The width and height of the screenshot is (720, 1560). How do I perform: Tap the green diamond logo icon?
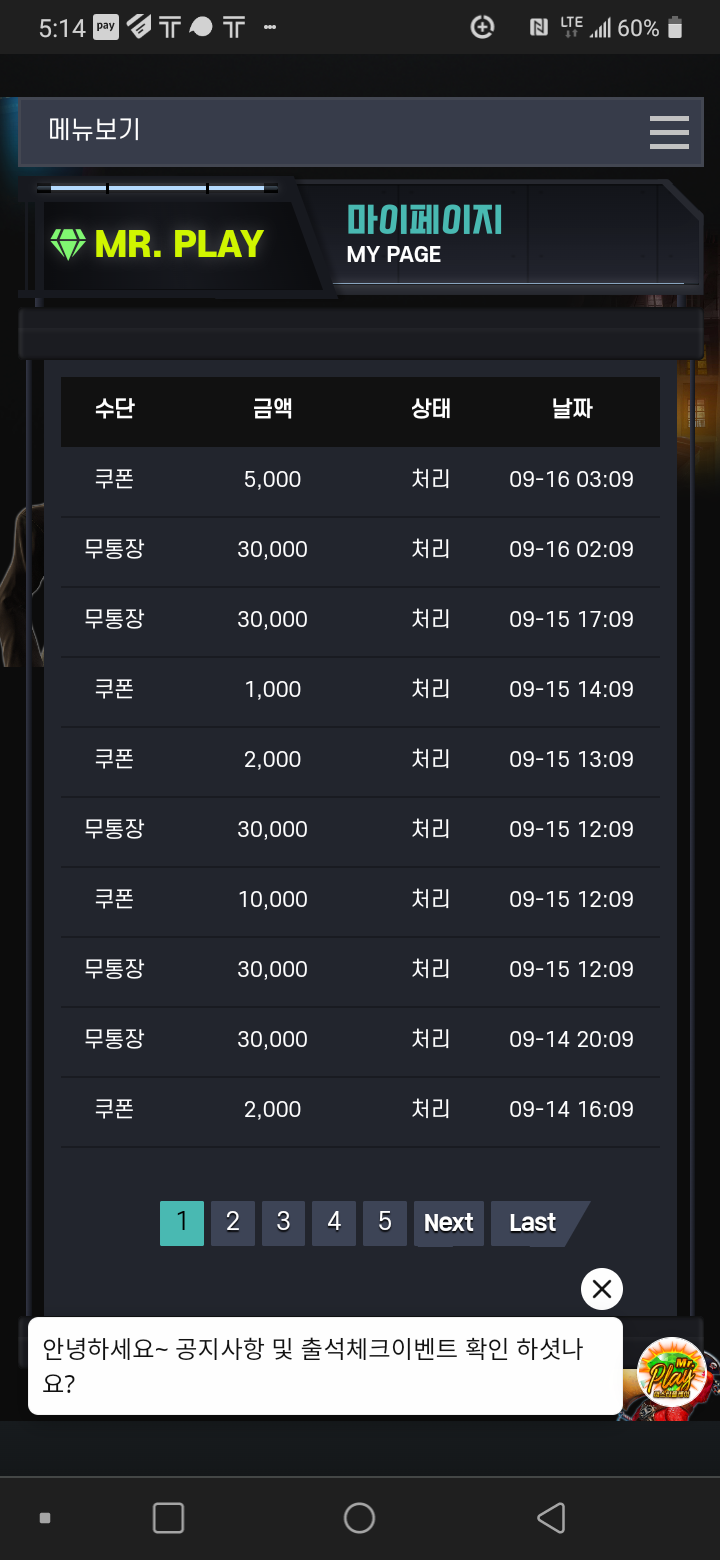68,244
